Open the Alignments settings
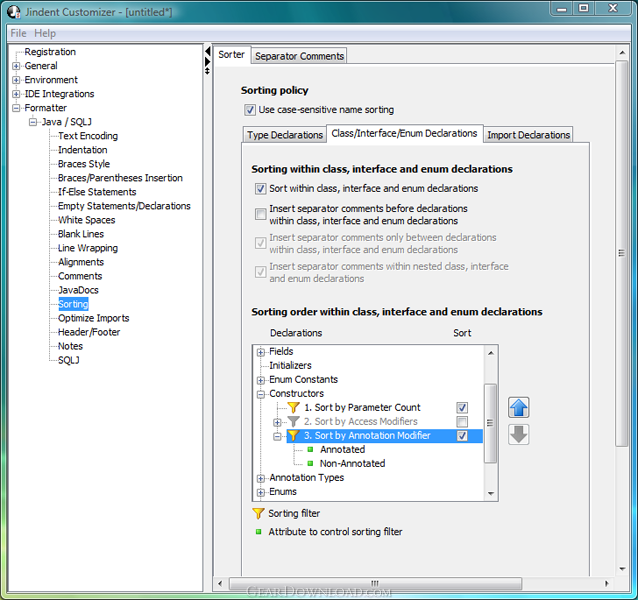The height and width of the screenshot is (600, 638). pyautogui.click(x=81, y=262)
